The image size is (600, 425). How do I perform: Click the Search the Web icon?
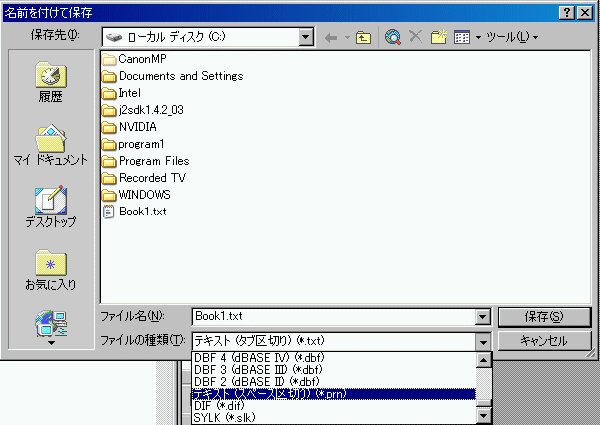393,37
